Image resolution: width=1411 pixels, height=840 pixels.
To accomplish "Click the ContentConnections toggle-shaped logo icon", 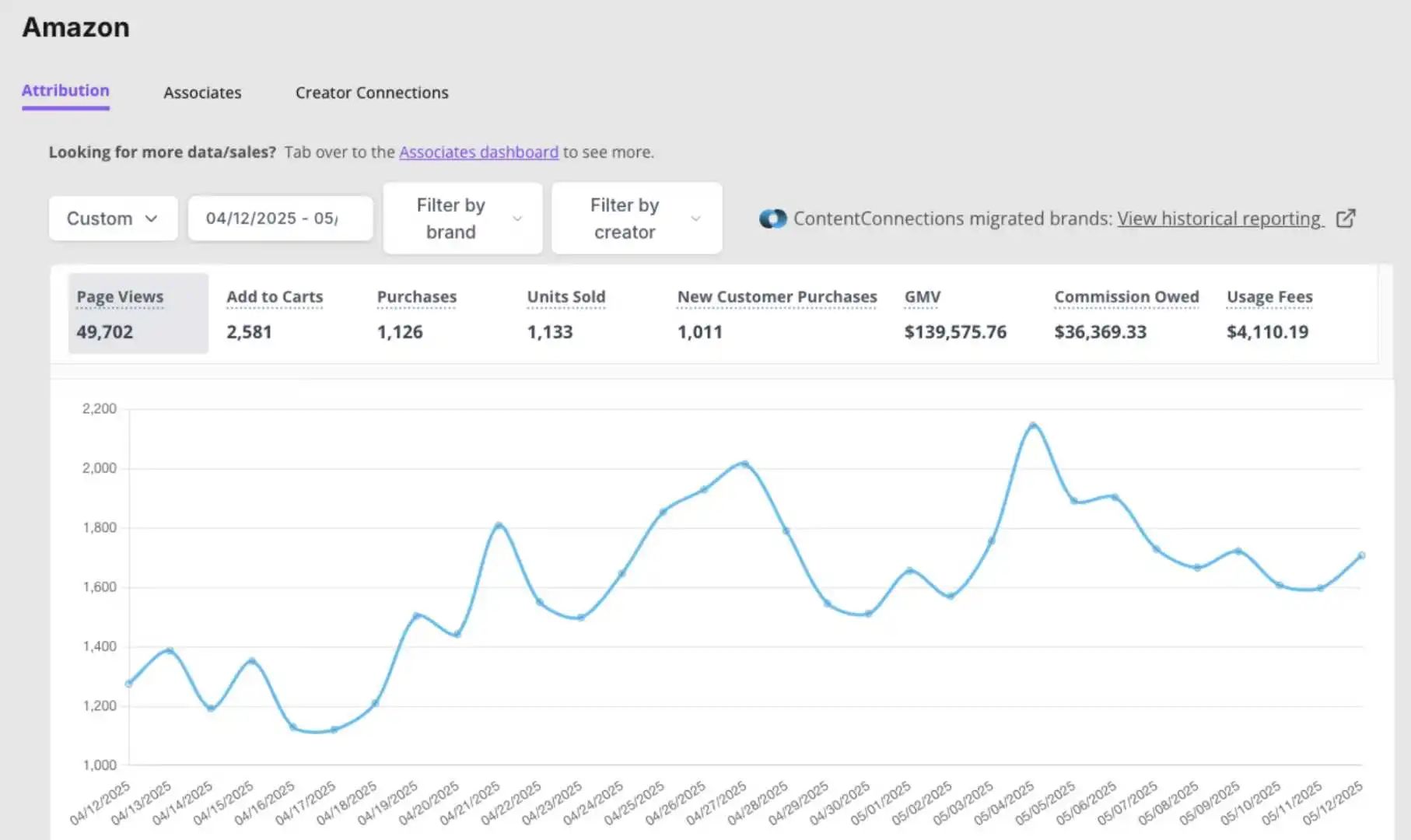I will (x=772, y=219).
